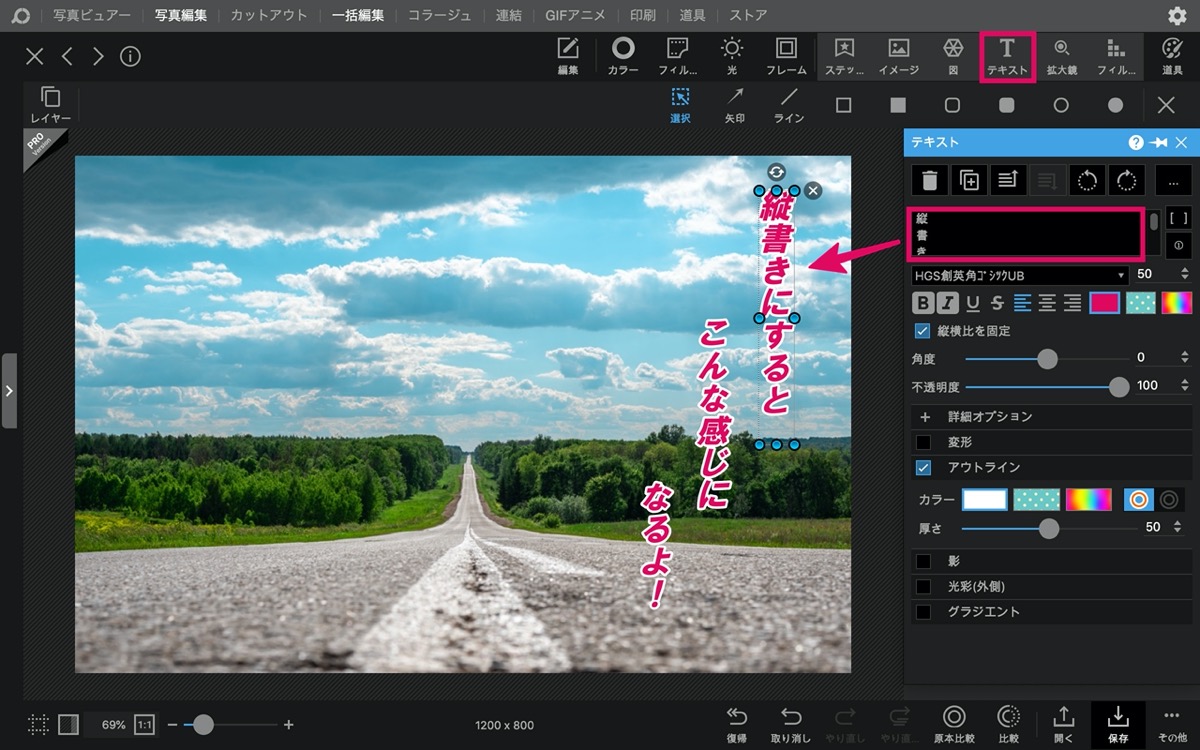Open the 道具 palette tools

[x=1172, y=56]
